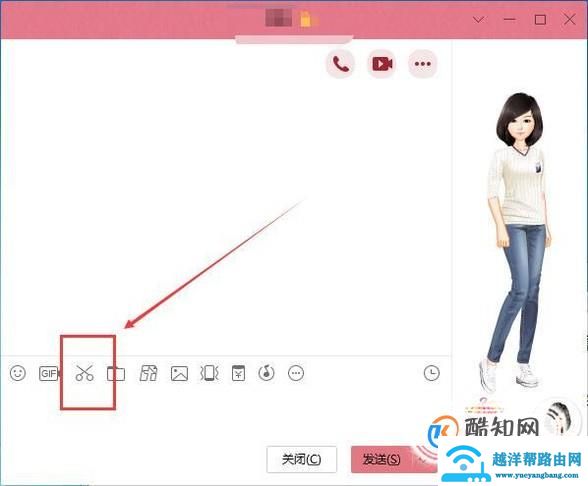Image resolution: width=588 pixels, height=486 pixels.
Task: Close the chat window
Action: [x=570, y=19]
